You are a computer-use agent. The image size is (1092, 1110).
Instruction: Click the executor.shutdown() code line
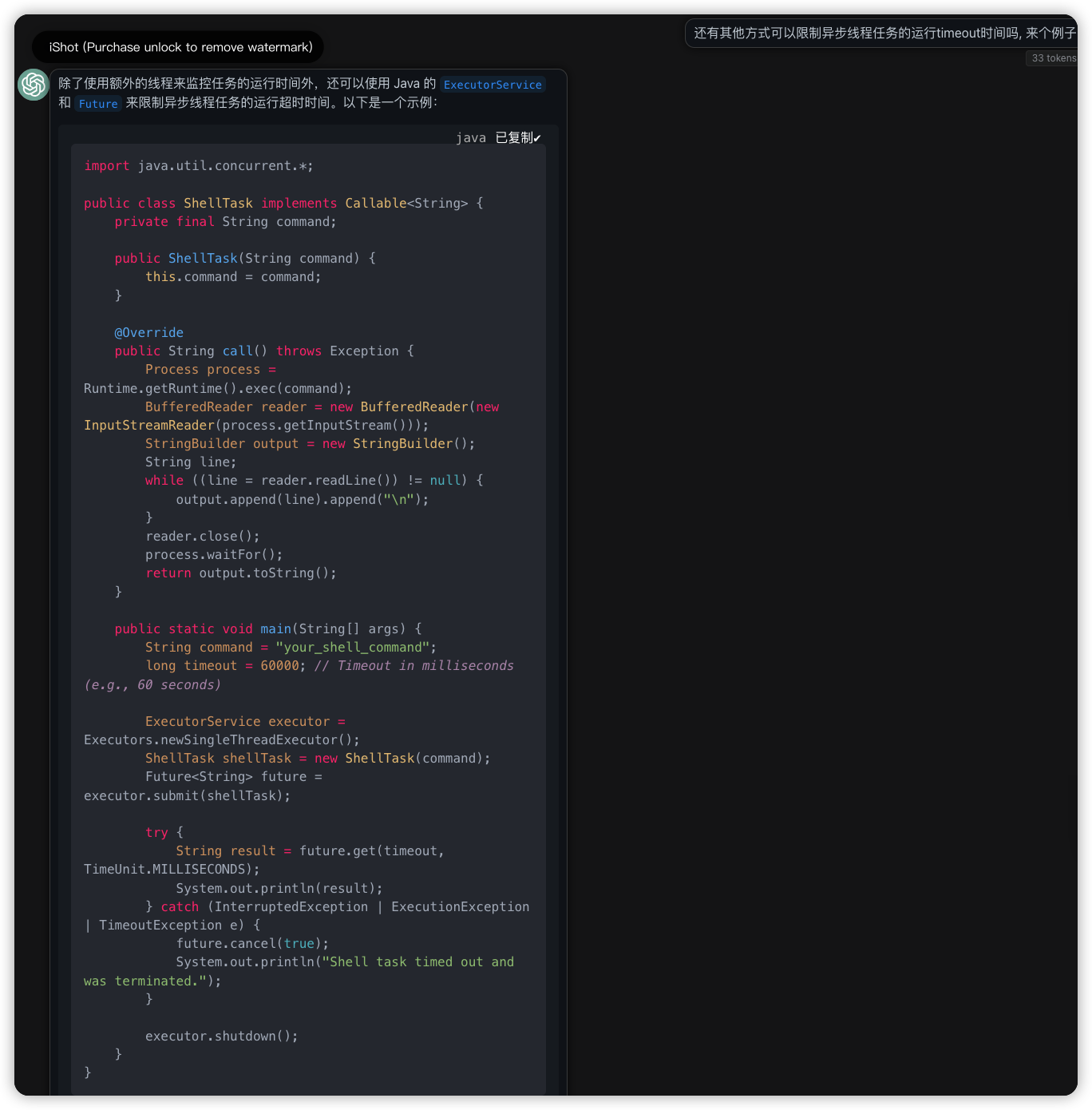pos(221,1036)
